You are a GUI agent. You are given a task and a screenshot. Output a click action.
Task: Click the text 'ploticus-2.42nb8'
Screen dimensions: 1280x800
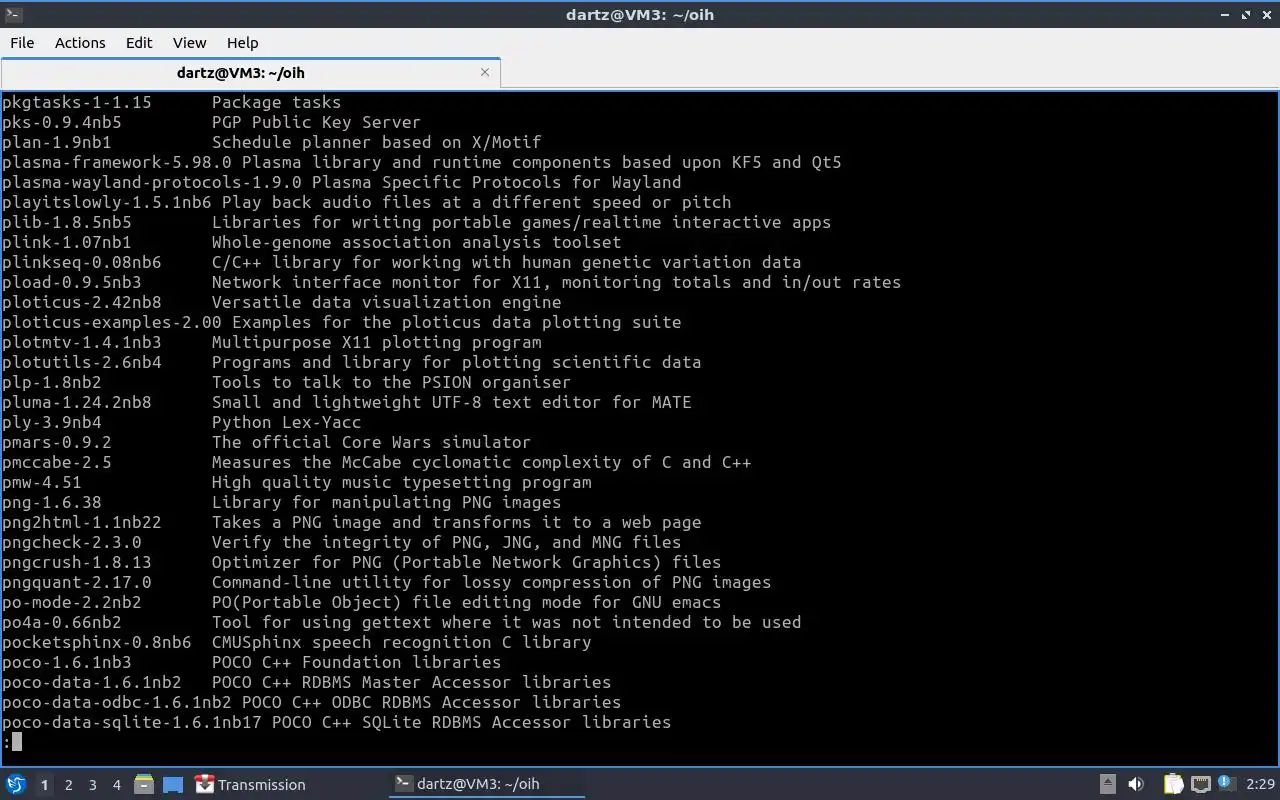[82, 302]
